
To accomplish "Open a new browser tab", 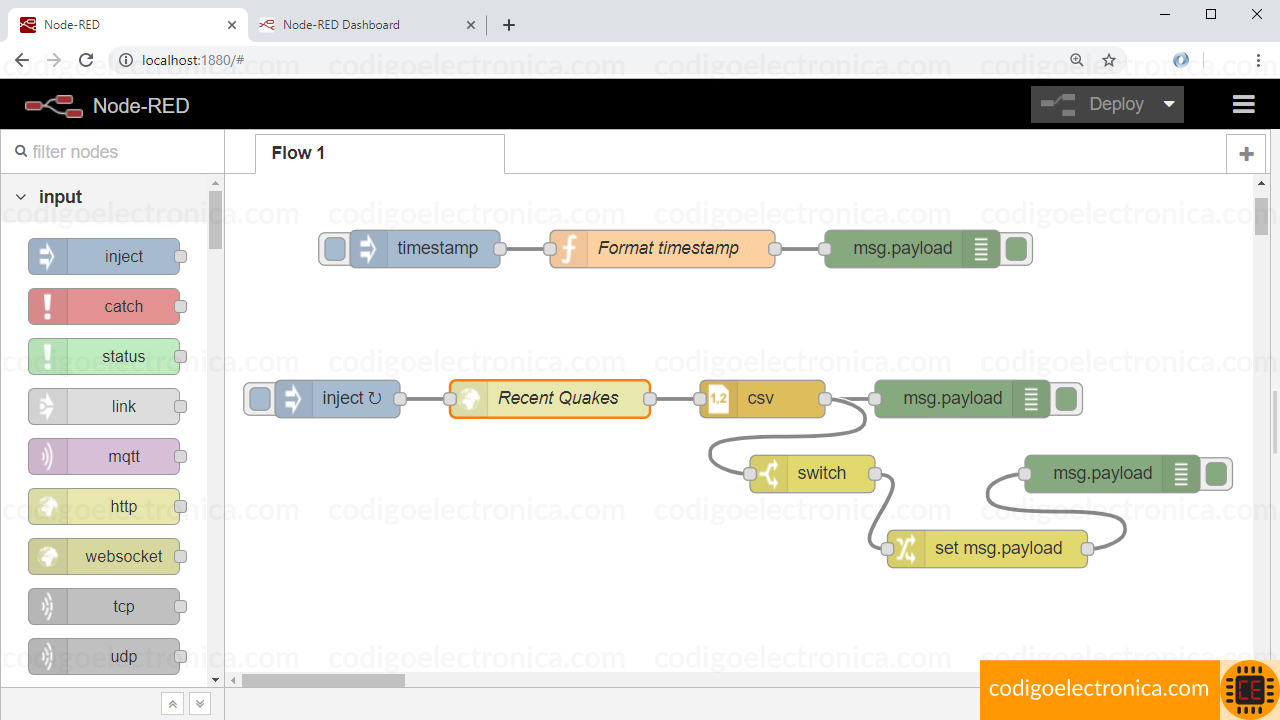I will pos(509,25).
